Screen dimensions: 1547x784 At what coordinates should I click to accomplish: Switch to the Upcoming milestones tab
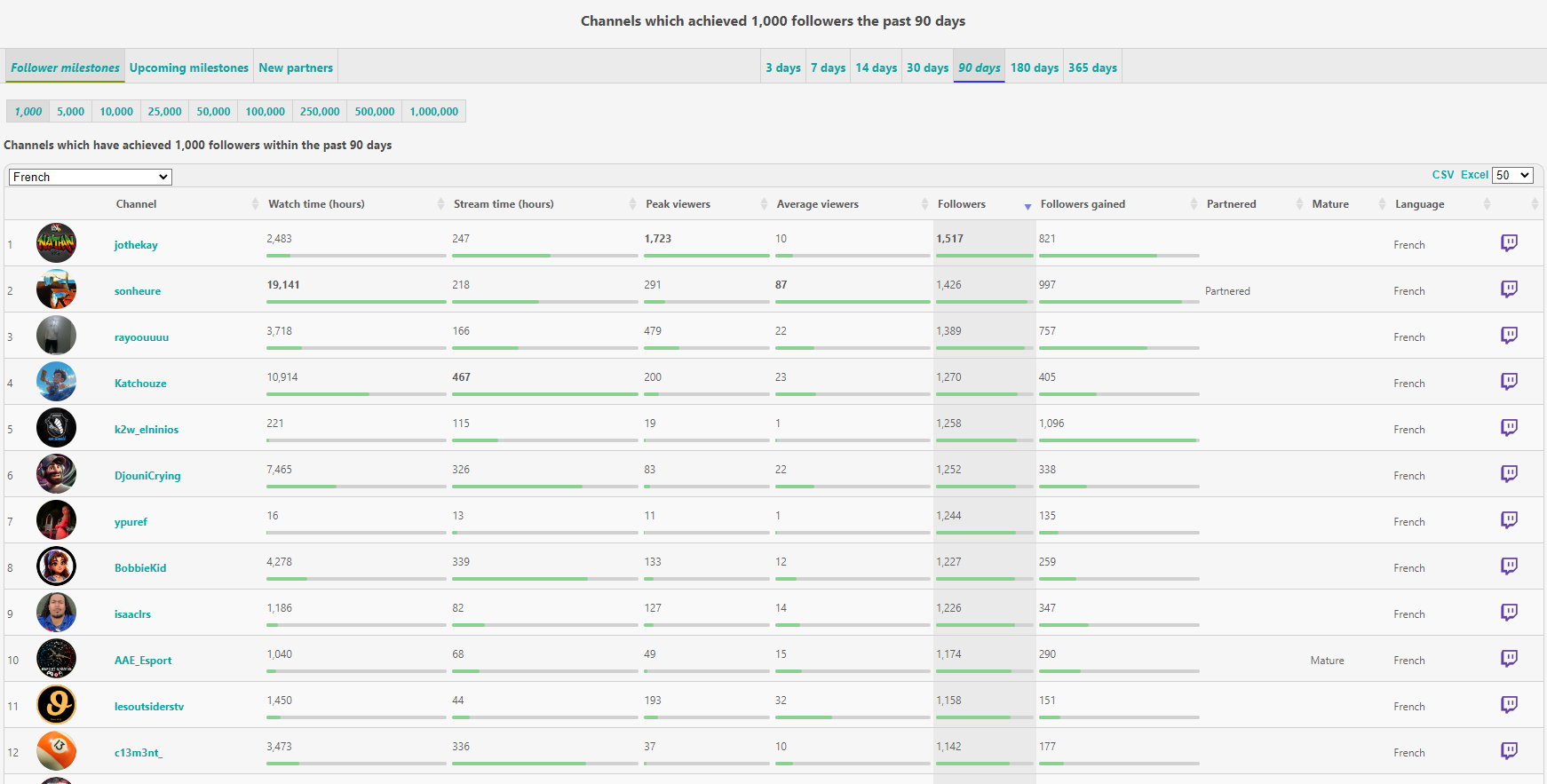[x=189, y=67]
